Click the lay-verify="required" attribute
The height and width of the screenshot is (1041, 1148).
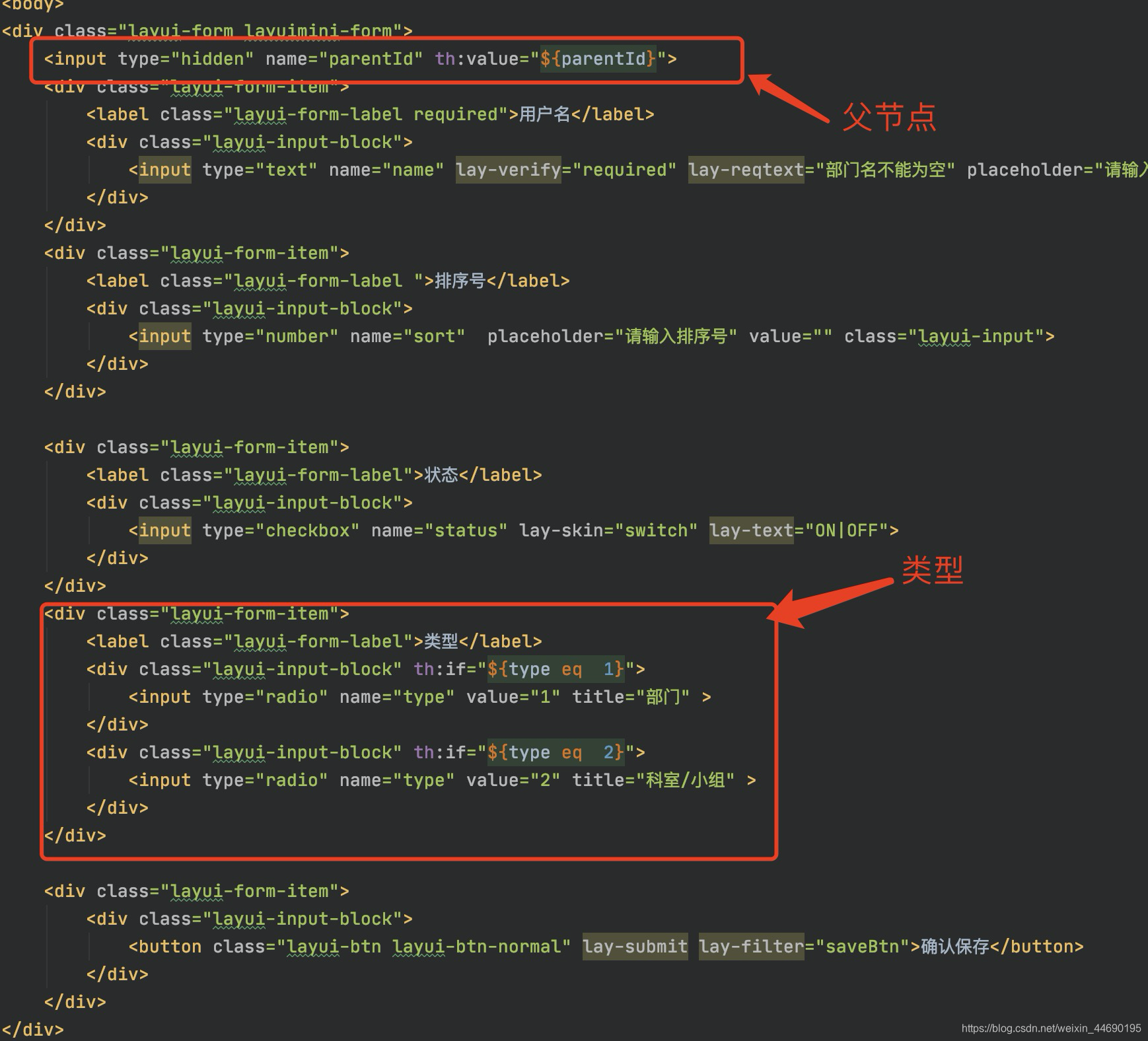click(566, 170)
